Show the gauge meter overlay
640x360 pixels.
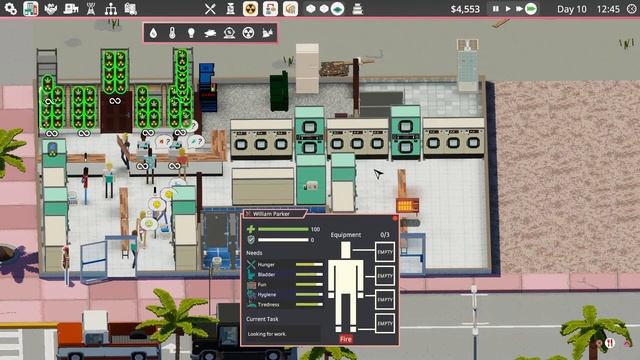(229, 33)
